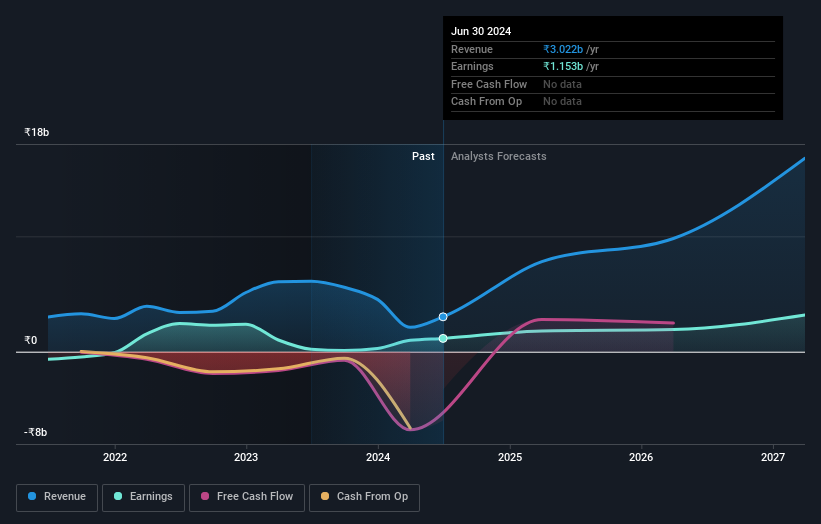Click the 'Revenue' row label in the tooltip
Screen dimensions: 821x524
(x=472, y=49)
